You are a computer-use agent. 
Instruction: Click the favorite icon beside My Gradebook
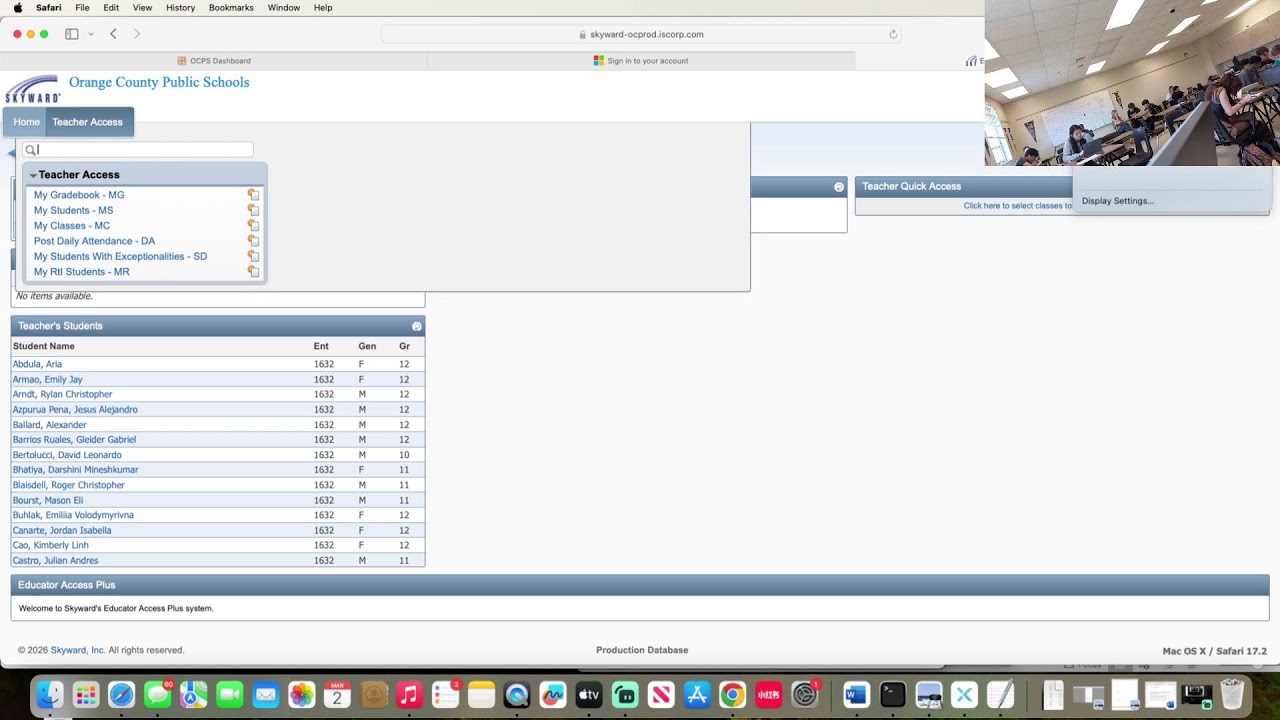[x=253, y=195]
